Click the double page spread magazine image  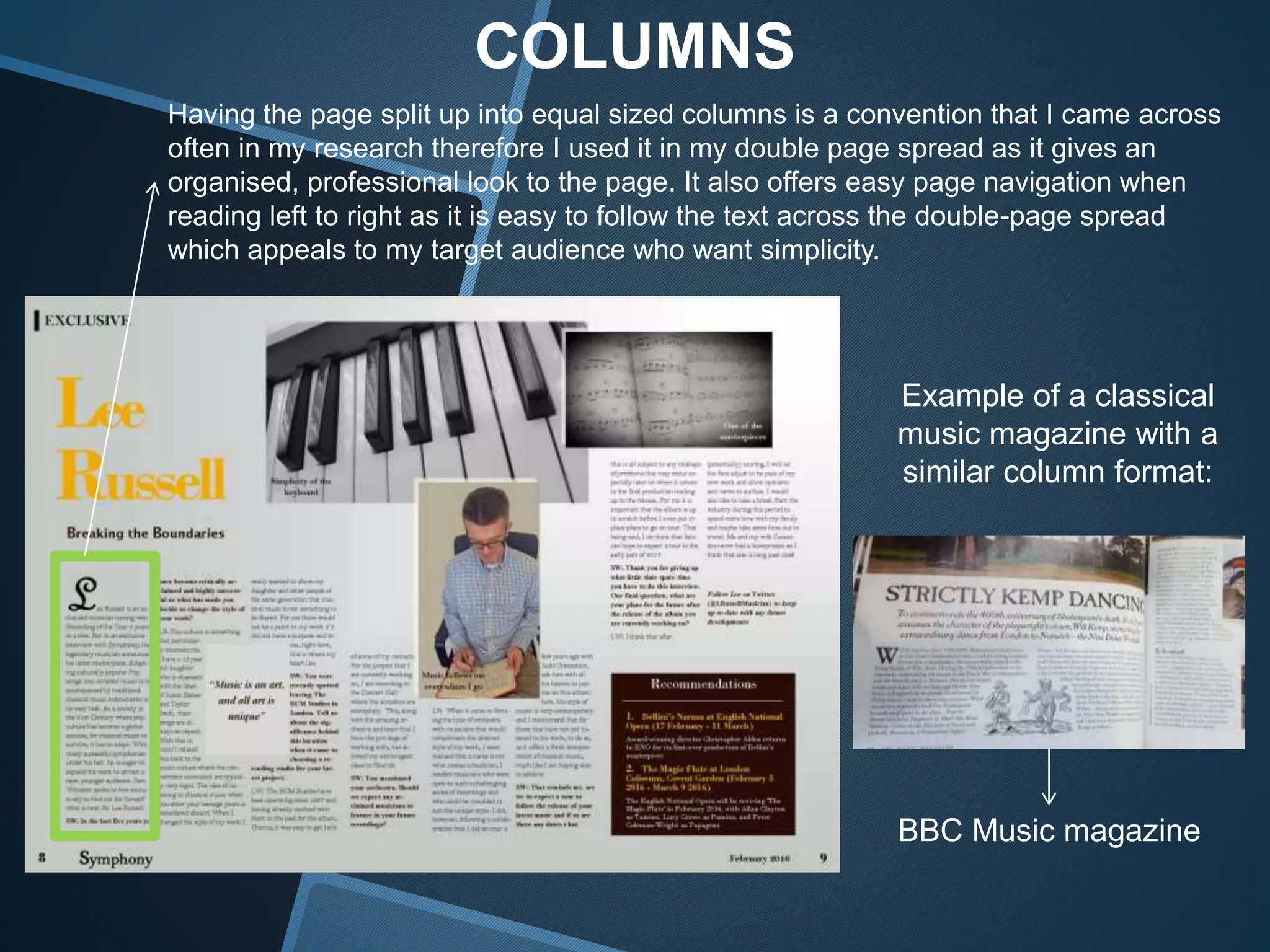pyautogui.click(x=432, y=584)
